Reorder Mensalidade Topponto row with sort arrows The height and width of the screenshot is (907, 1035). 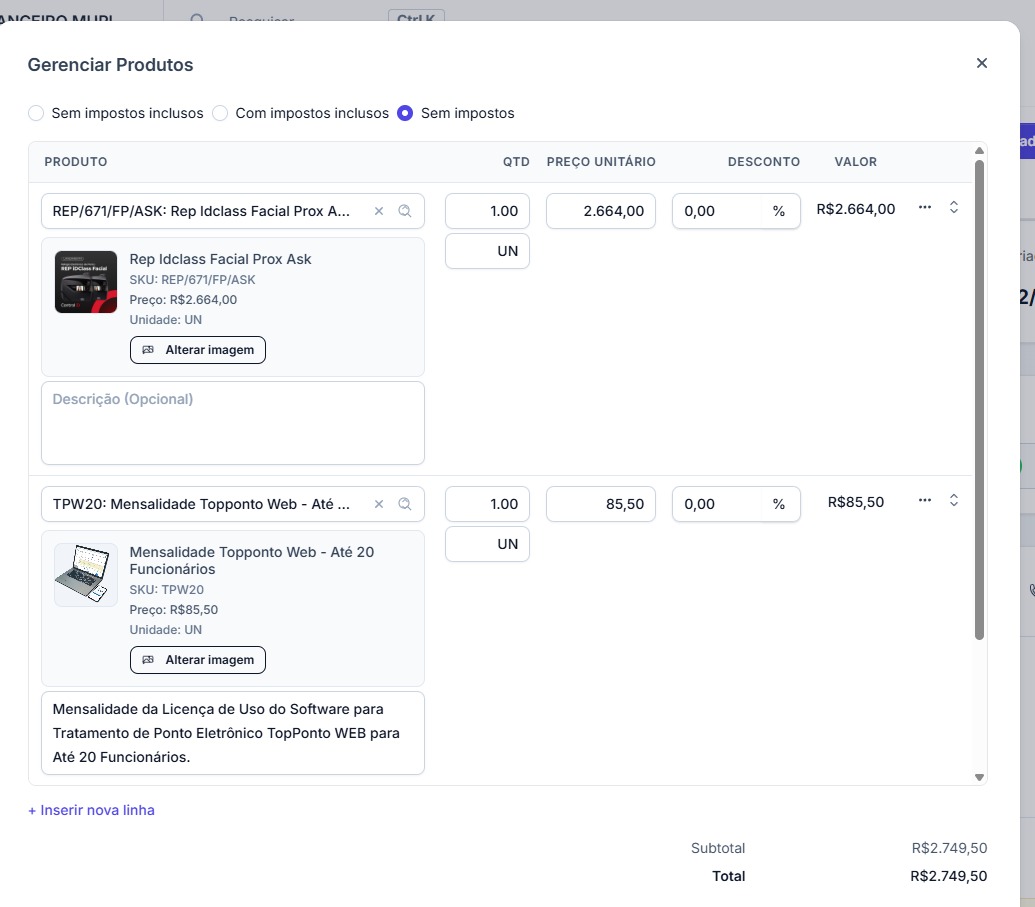point(954,500)
